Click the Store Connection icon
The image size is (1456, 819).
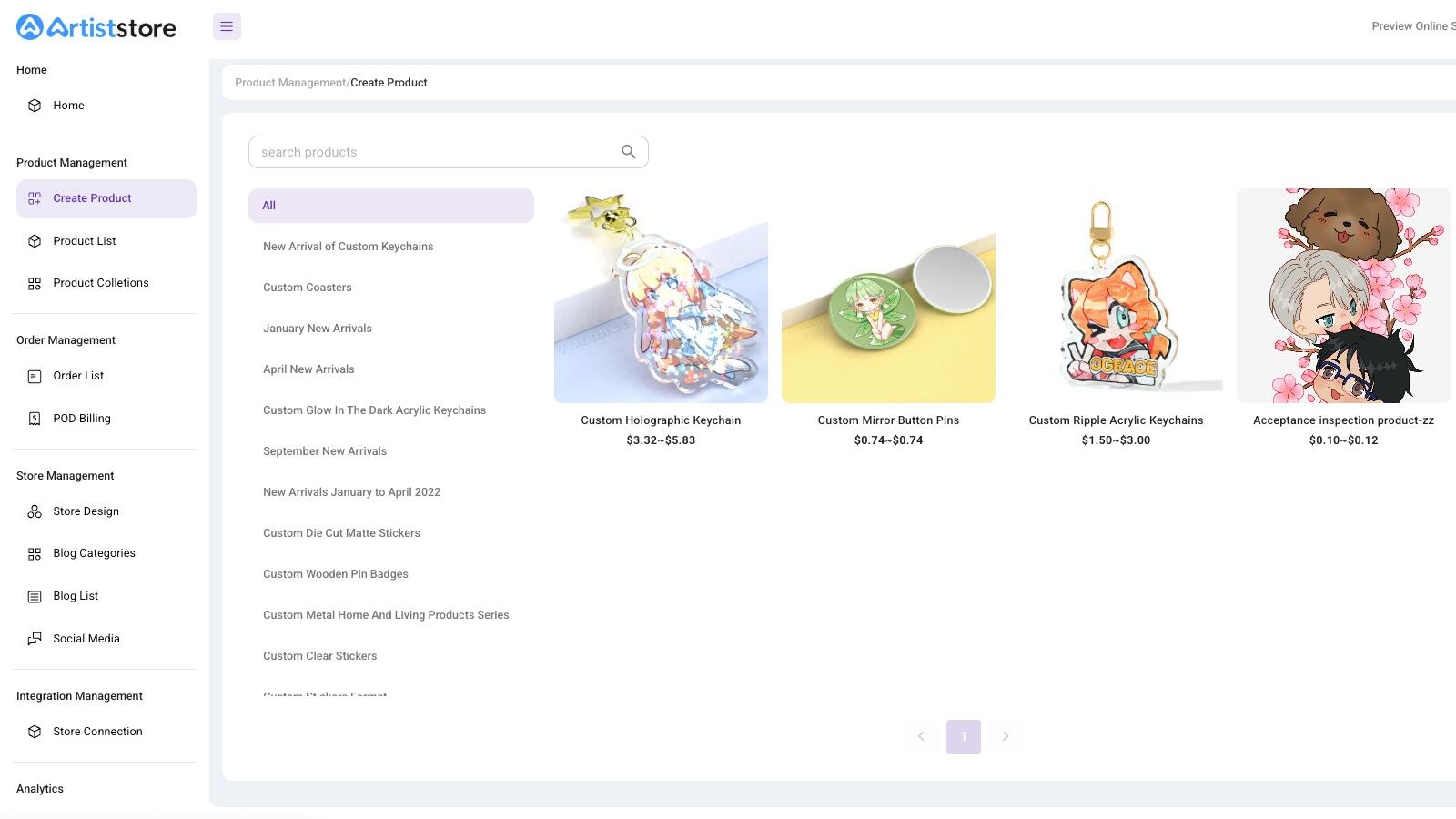(34, 731)
